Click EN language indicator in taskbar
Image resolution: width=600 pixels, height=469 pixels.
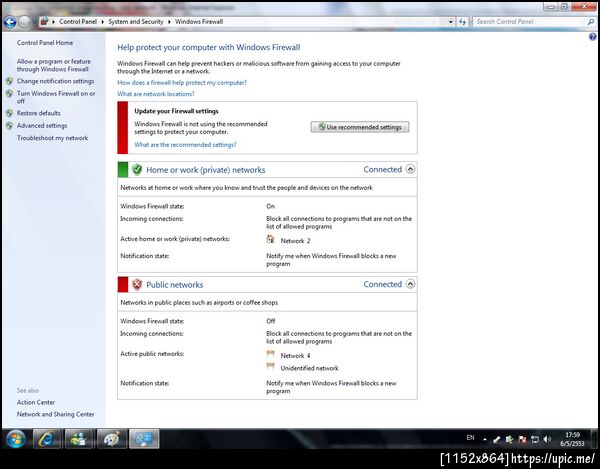click(x=470, y=438)
